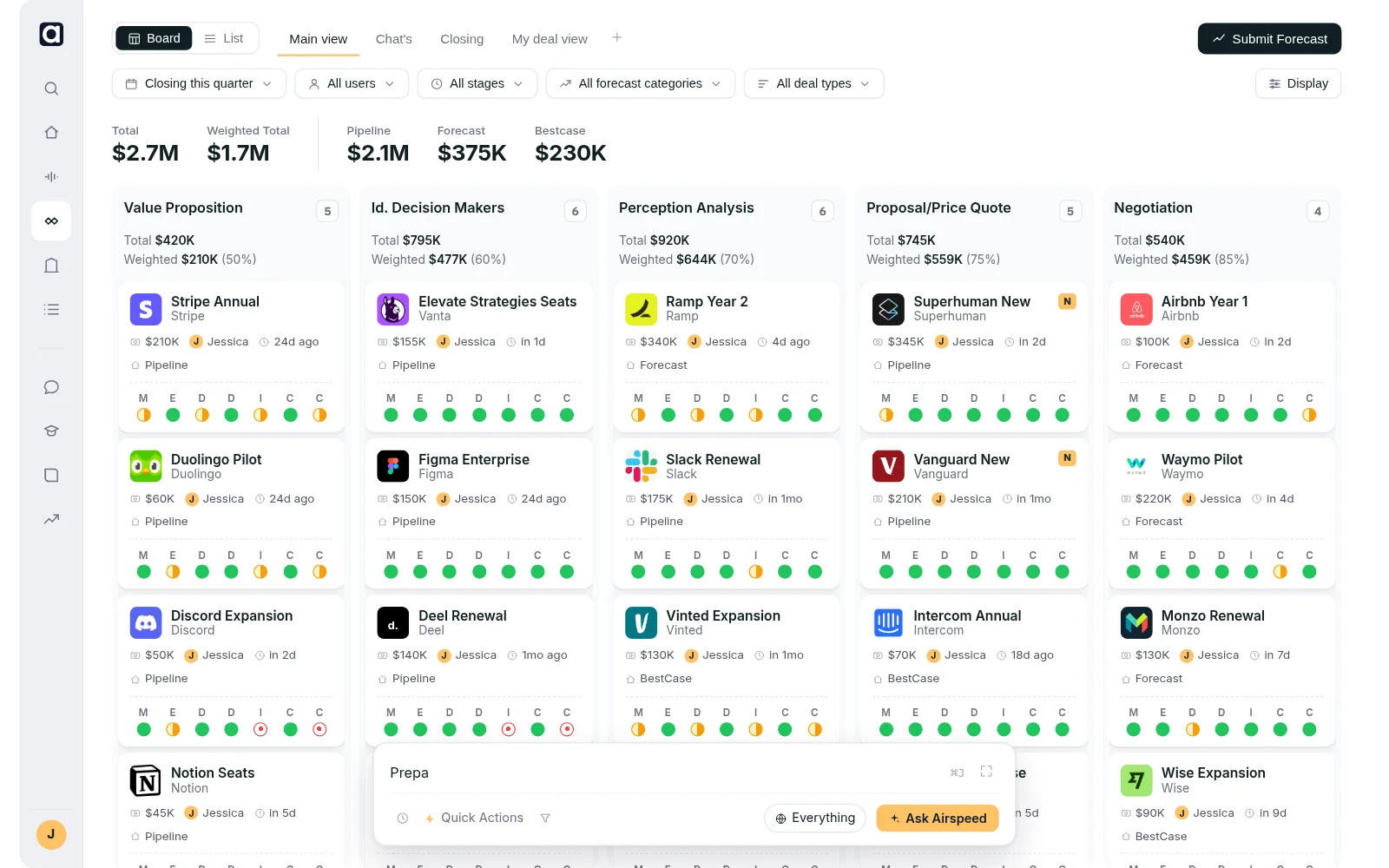Open the trending chart sidebar icon
Image resolution: width=1389 pixels, height=868 pixels.
coord(51,519)
